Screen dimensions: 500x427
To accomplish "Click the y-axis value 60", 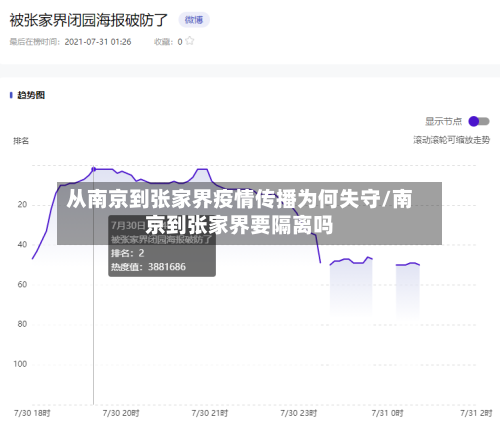I will [22, 284].
